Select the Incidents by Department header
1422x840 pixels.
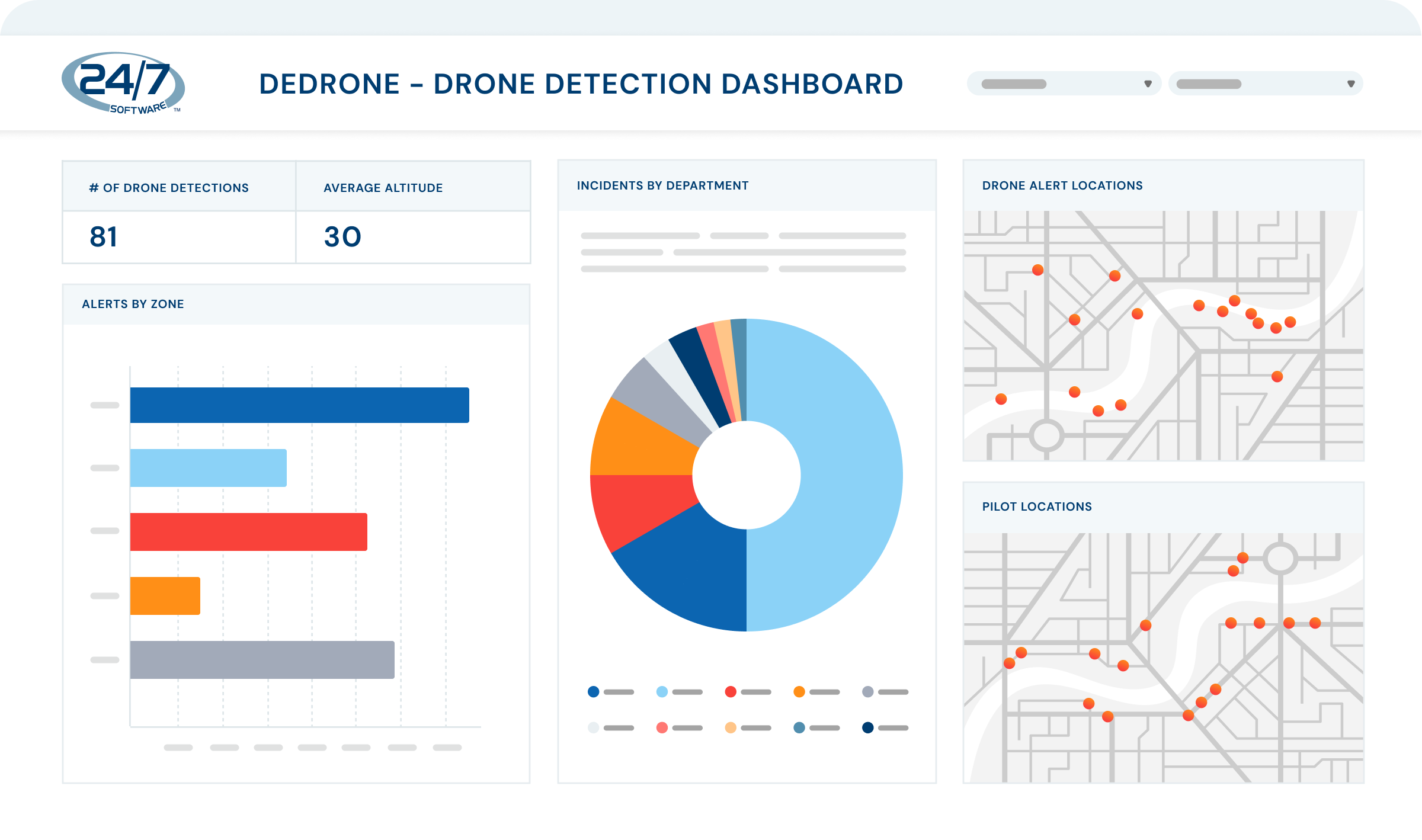pyautogui.click(x=663, y=184)
